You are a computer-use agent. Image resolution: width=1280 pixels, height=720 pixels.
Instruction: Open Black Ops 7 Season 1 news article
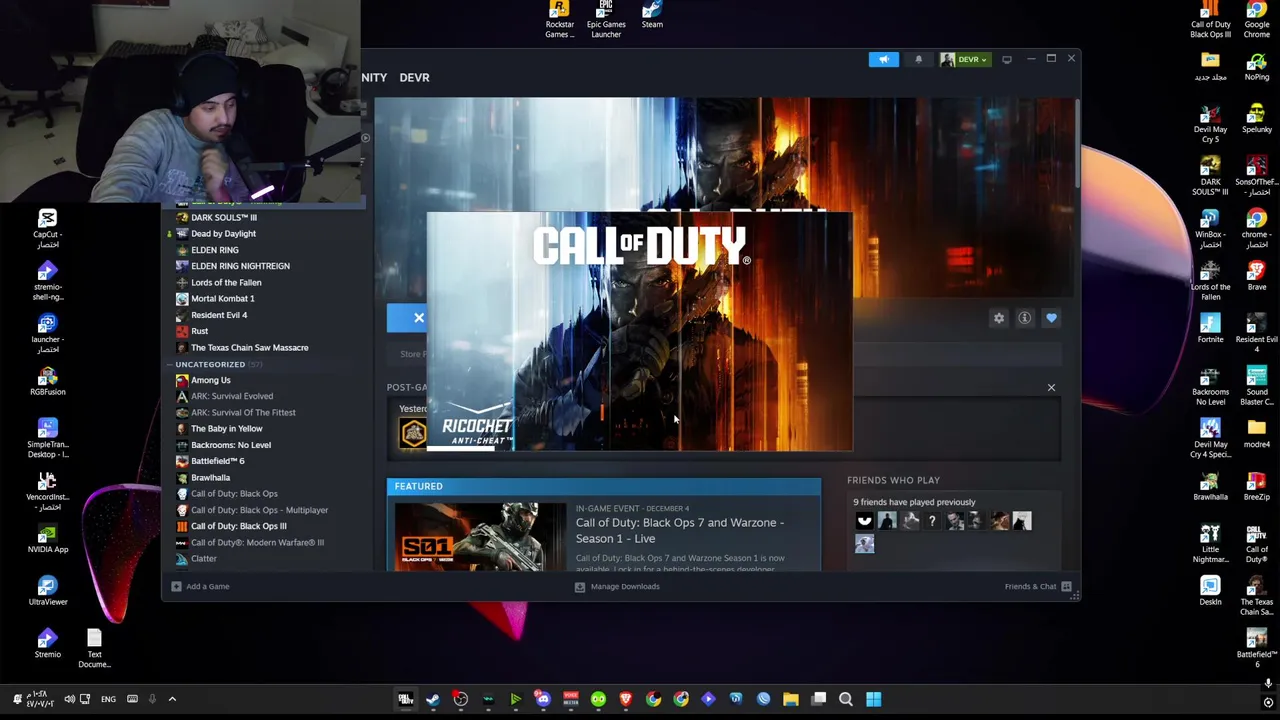(x=680, y=530)
